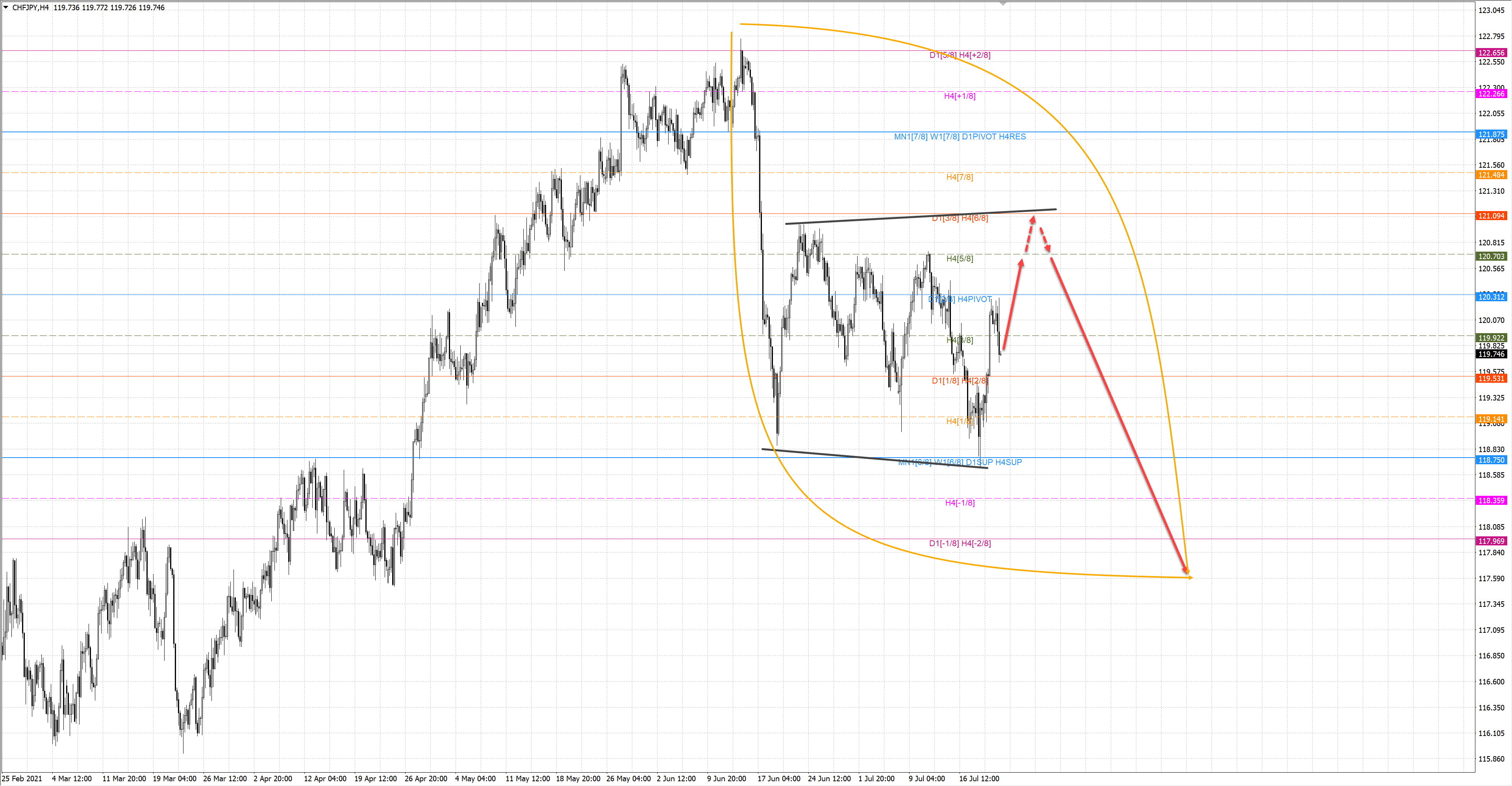This screenshot has width=1512, height=786.
Task: Click the MN1[7/8] W1[7/8] D1PIVOT H4RES label
Action: tap(960, 136)
